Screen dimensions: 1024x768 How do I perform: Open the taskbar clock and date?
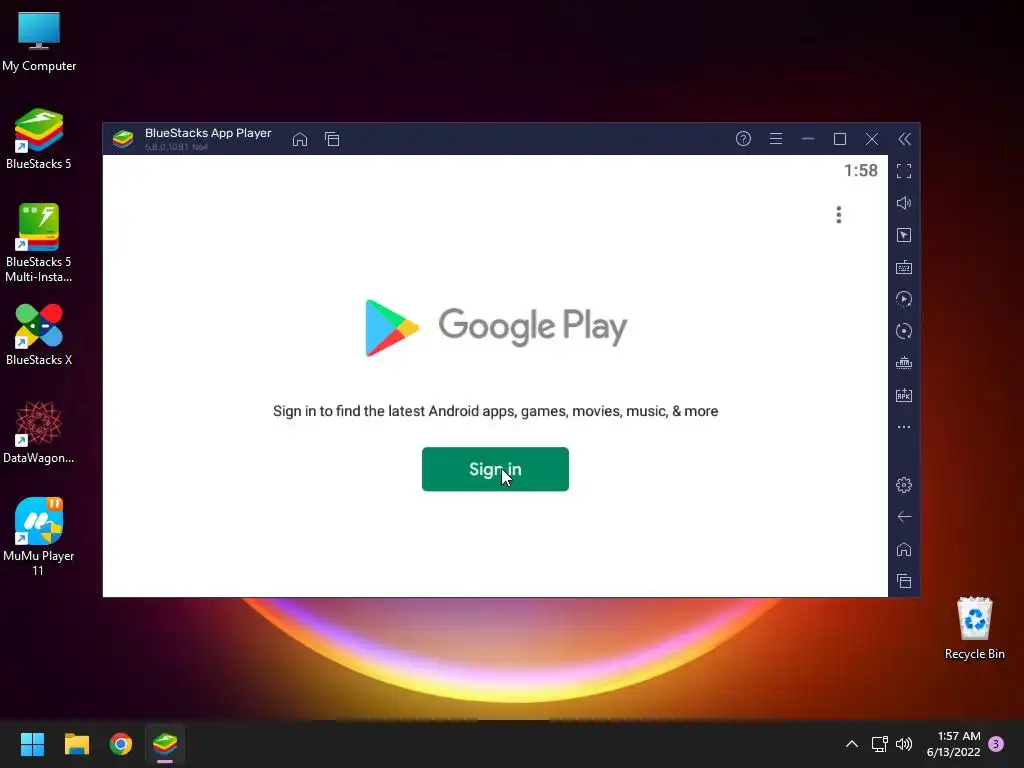(x=953, y=744)
